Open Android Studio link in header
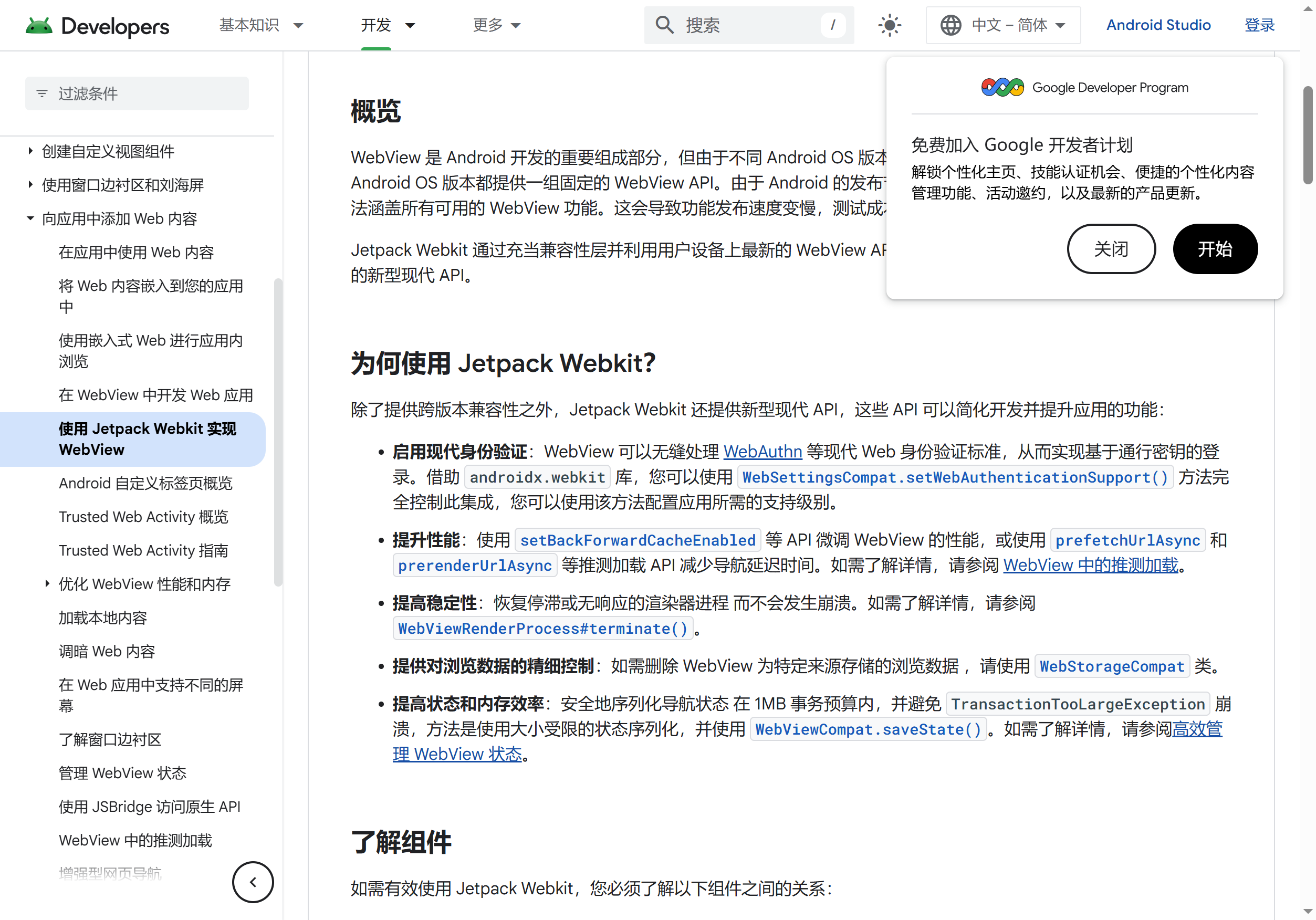Image resolution: width=1316 pixels, height=920 pixels. pos(1158,25)
